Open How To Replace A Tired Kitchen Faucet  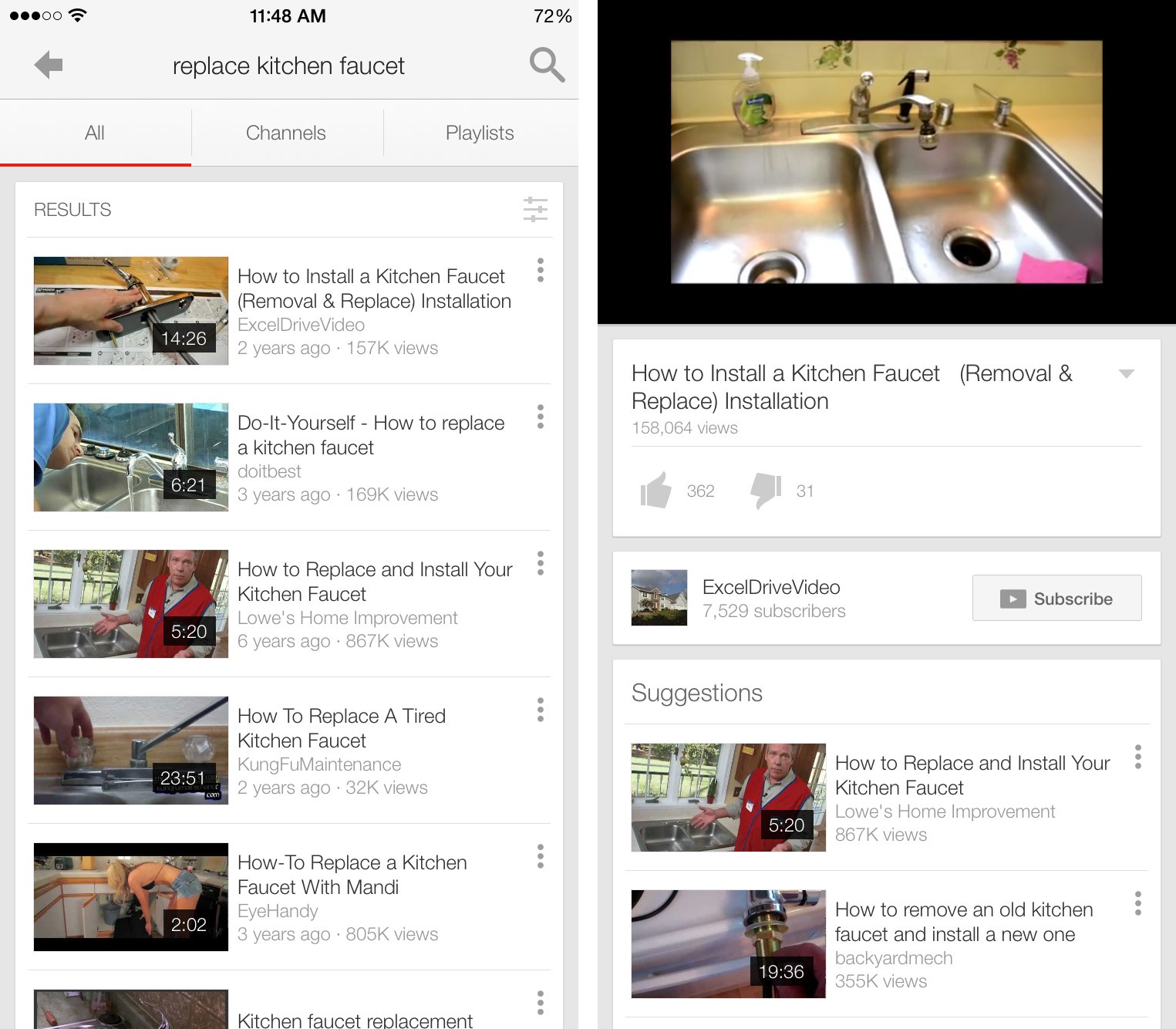(x=342, y=728)
